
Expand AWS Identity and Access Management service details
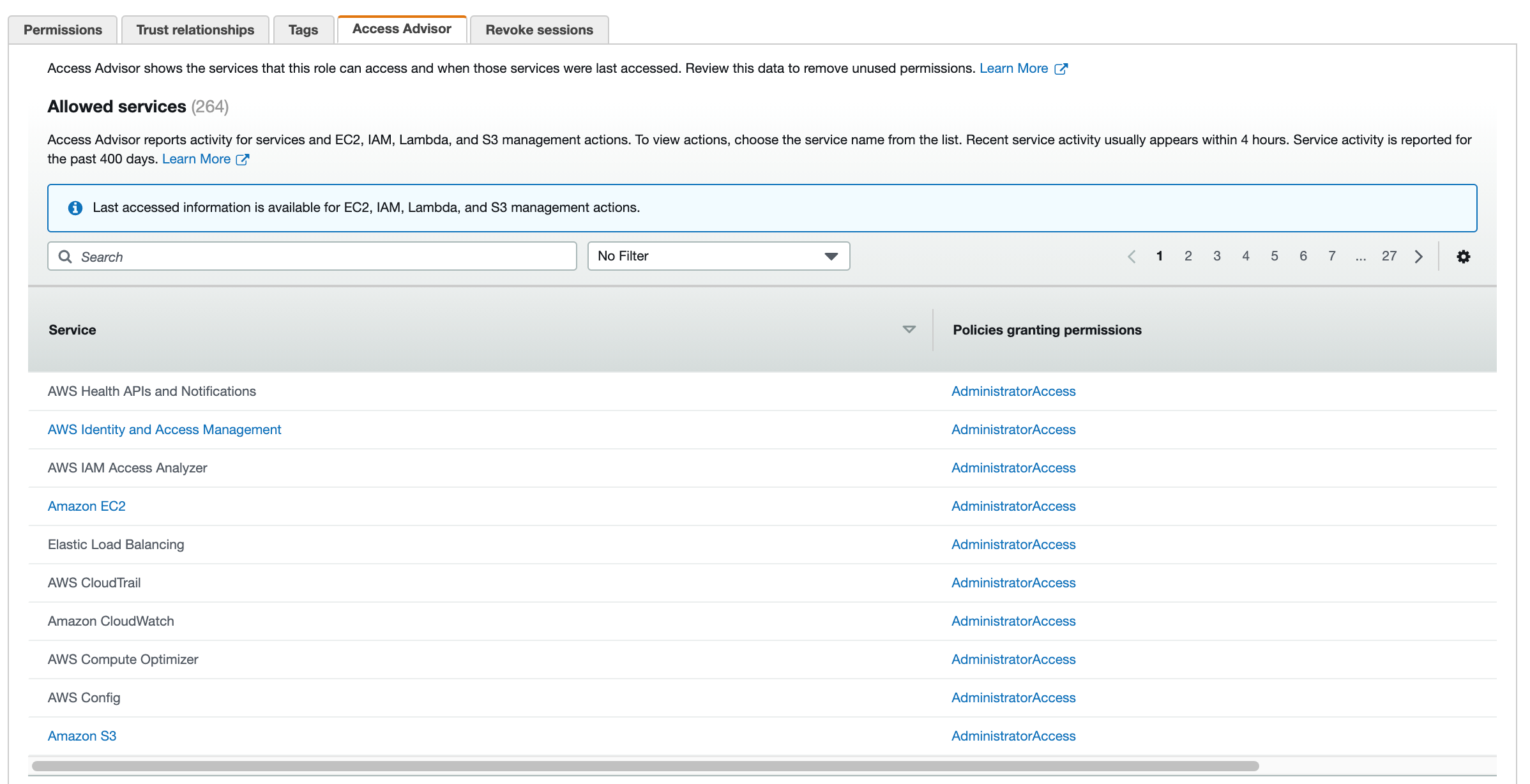pyautogui.click(x=164, y=429)
